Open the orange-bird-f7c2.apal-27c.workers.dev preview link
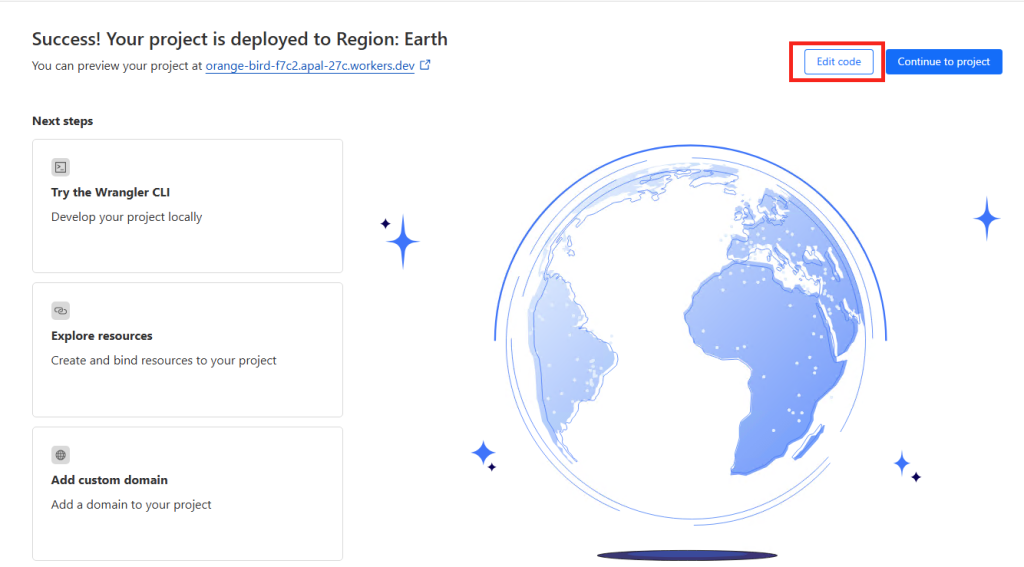The width and height of the screenshot is (1024, 567). coord(310,66)
